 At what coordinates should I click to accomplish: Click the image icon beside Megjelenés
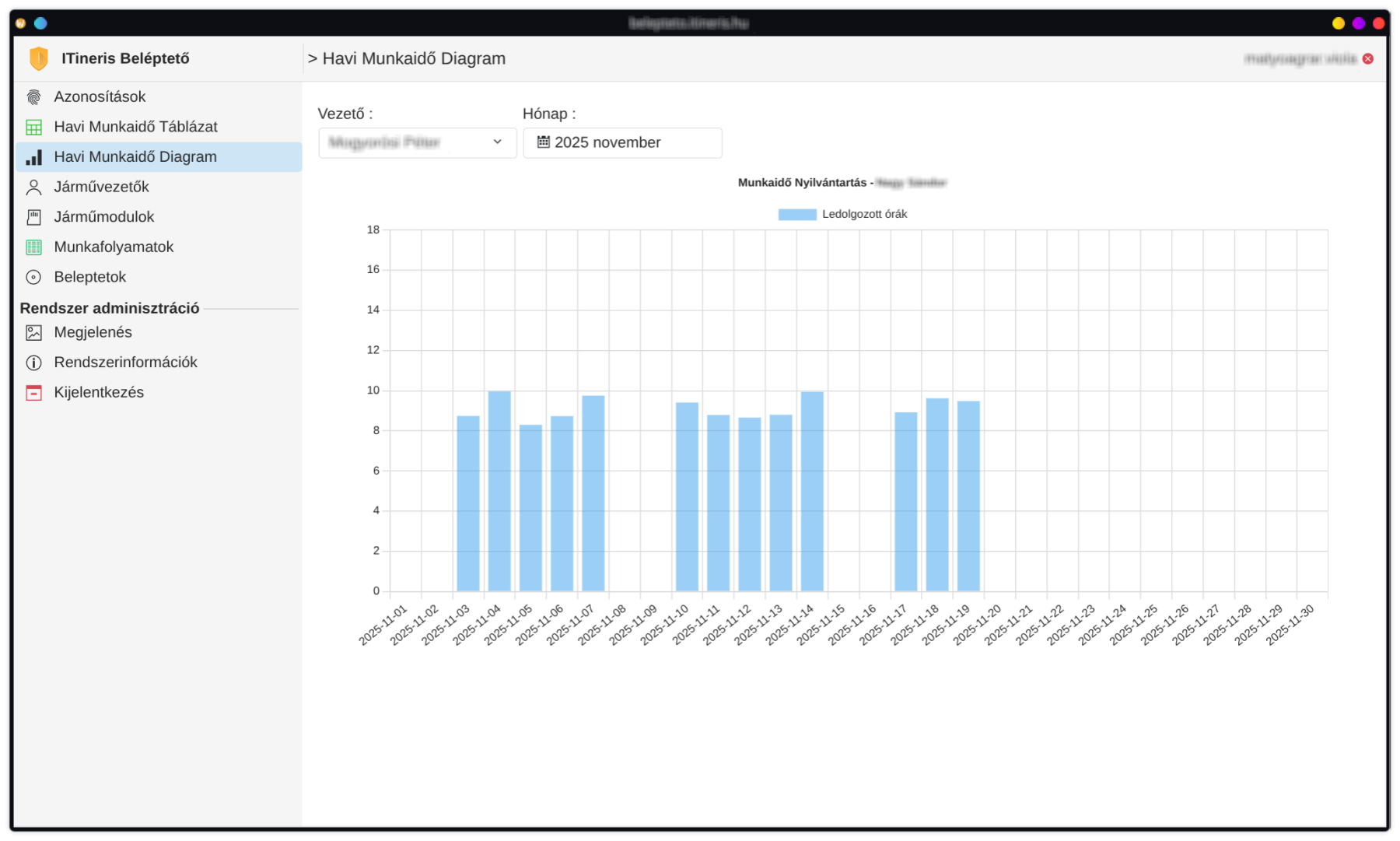[x=33, y=333]
